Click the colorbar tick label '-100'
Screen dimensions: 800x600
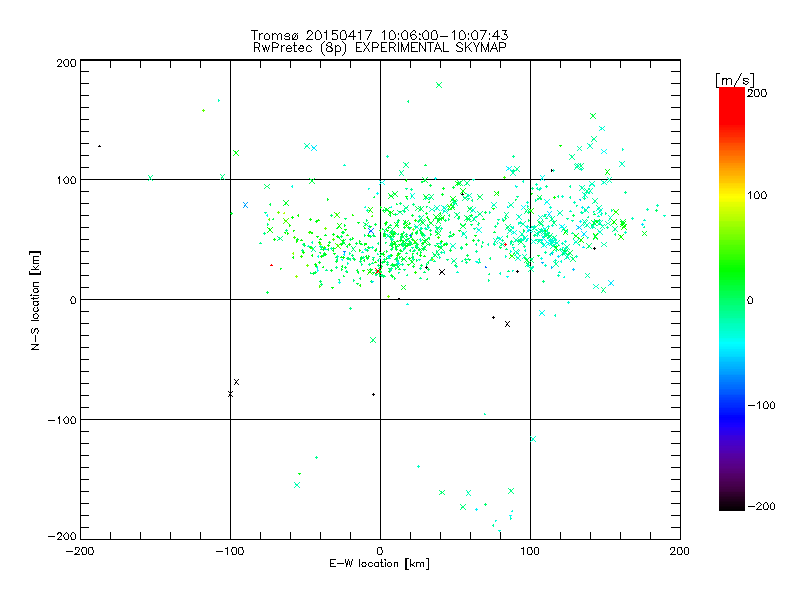[x=761, y=406]
